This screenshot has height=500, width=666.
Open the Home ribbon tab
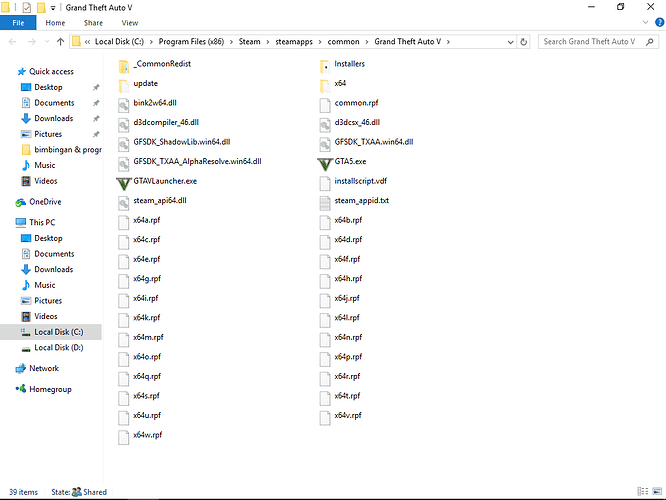coord(55,23)
